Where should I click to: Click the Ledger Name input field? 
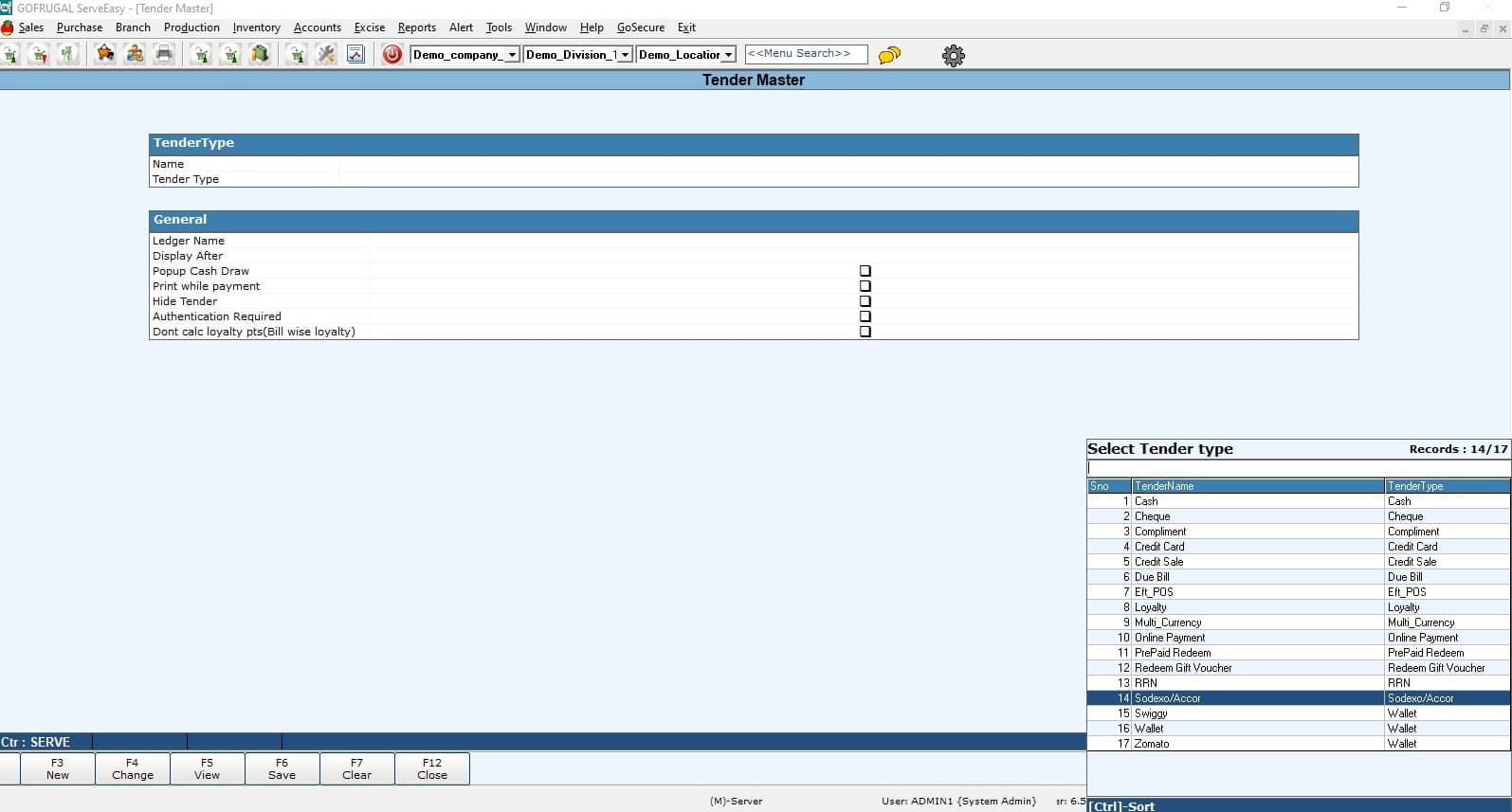[864, 241]
